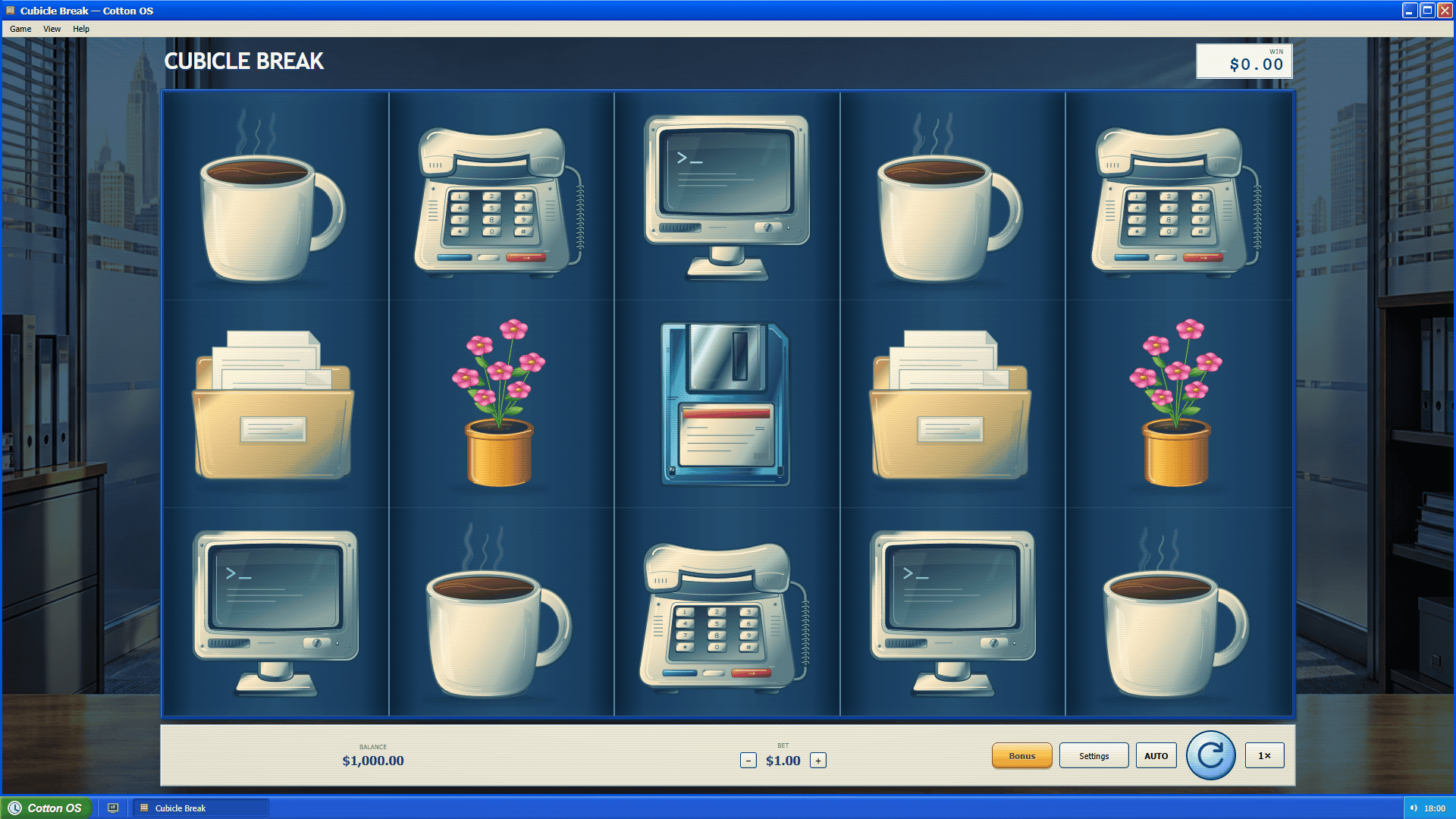Viewport: 1456px width, 819px height.
Task: Click the computer monitor in reel three top row
Action: [726, 197]
